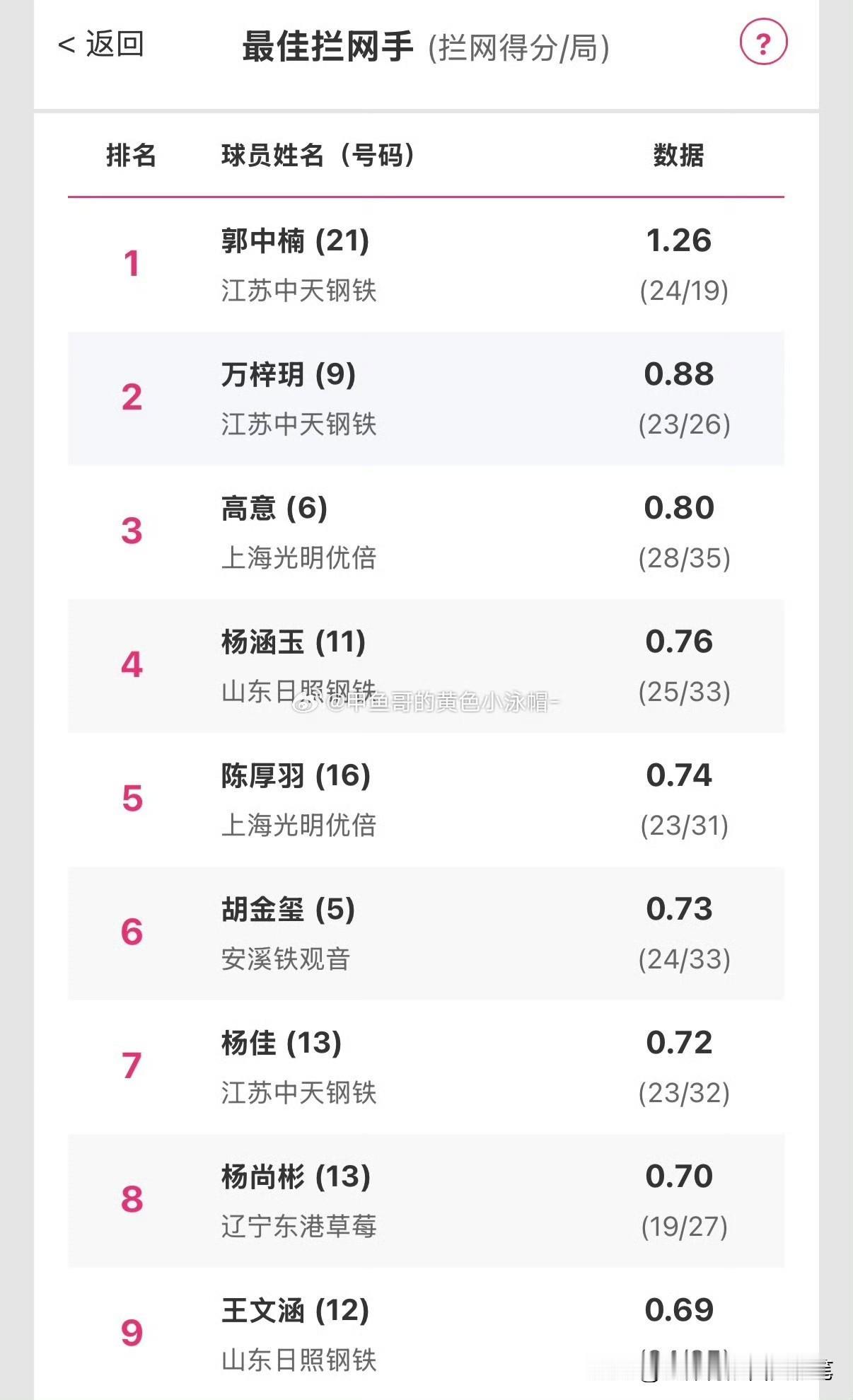Open 杨涵玉 (11) player details
This screenshot has width=853, height=1400.
pos(426,666)
